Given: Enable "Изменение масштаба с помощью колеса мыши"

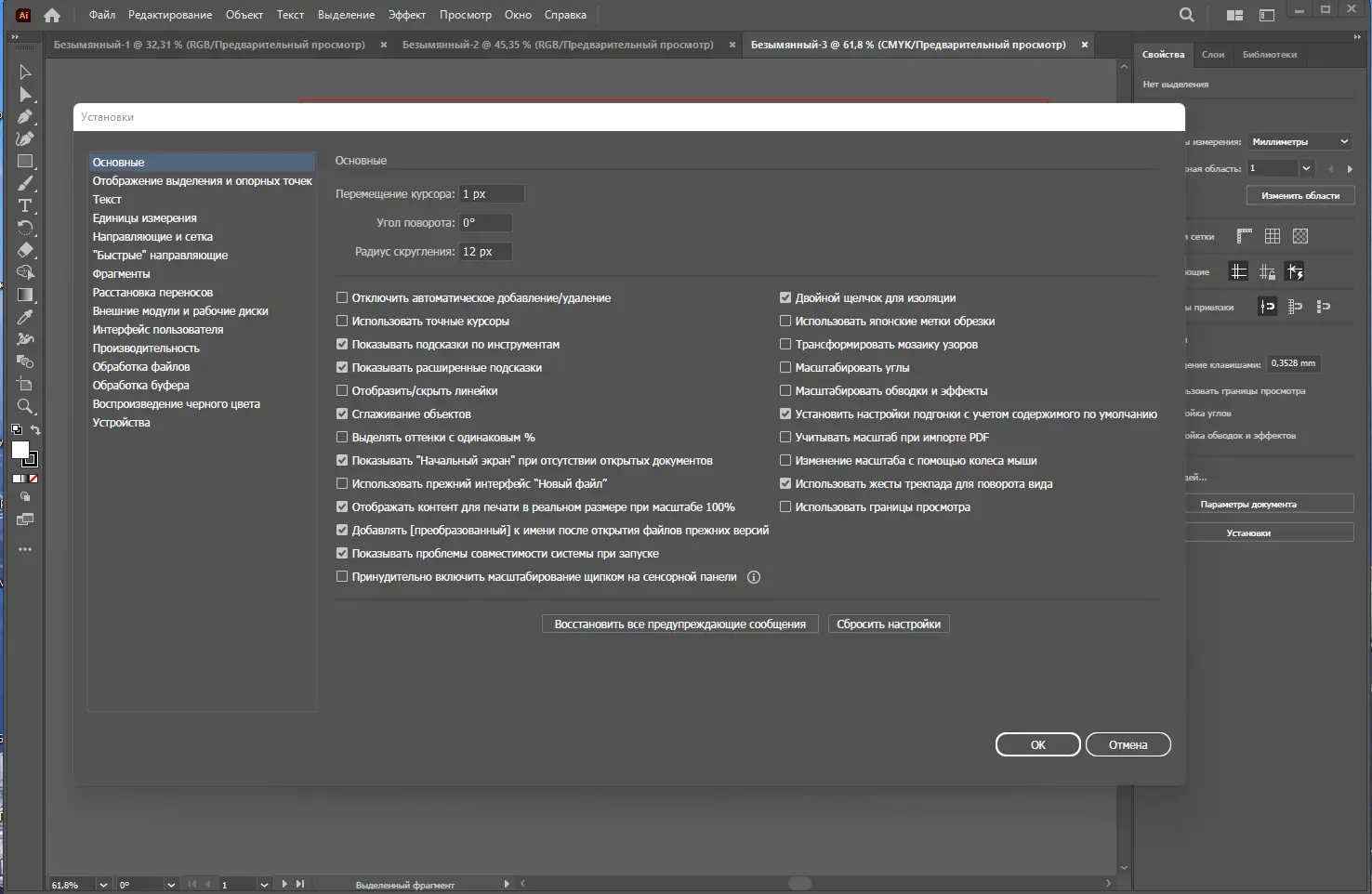Looking at the screenshot, I should coord(785,461).
